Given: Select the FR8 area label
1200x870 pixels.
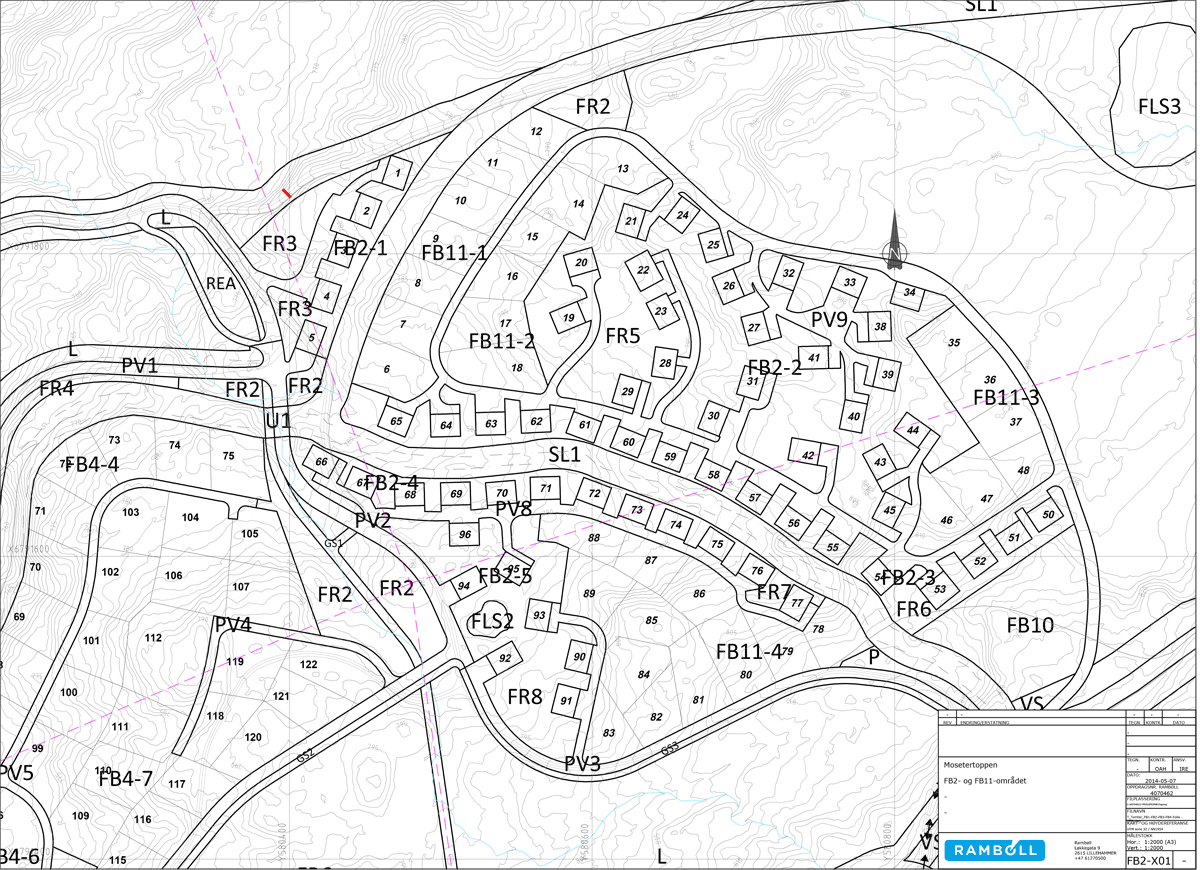Looking at the screenshot, I should pyautogui.click(x=525, y=697).
